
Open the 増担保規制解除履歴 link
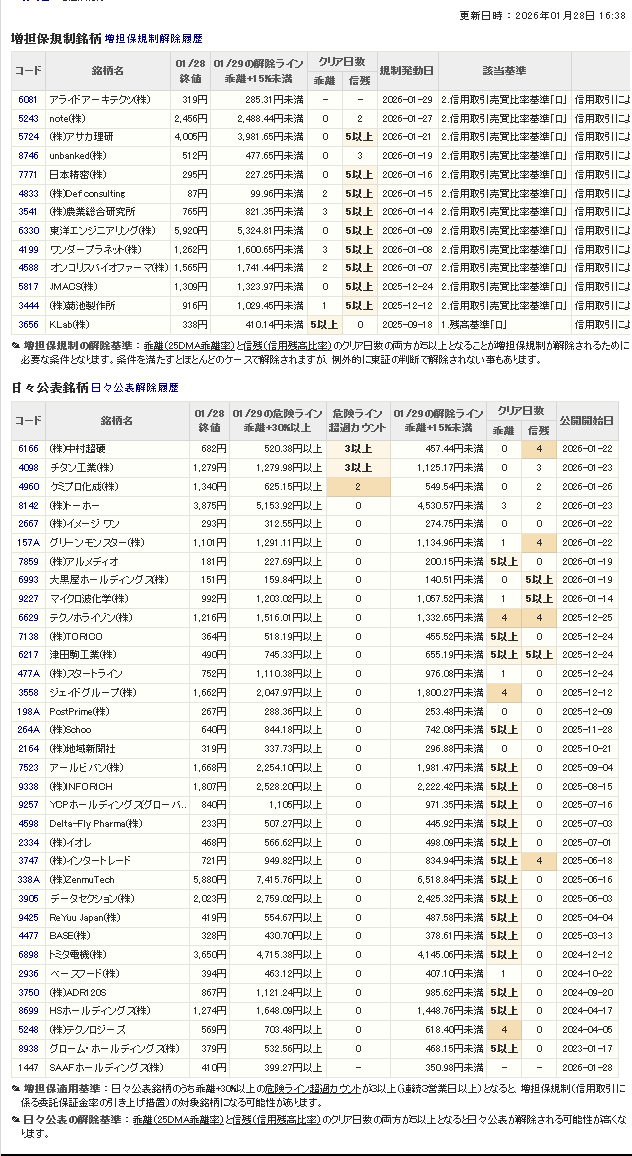(x=153, y=39)
